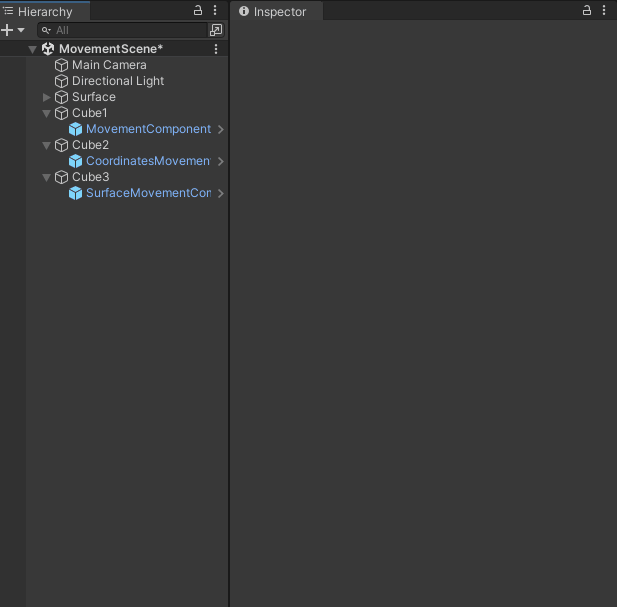Click MovementComponent prefab icon
617x607 pixels.
coord(76,129)
